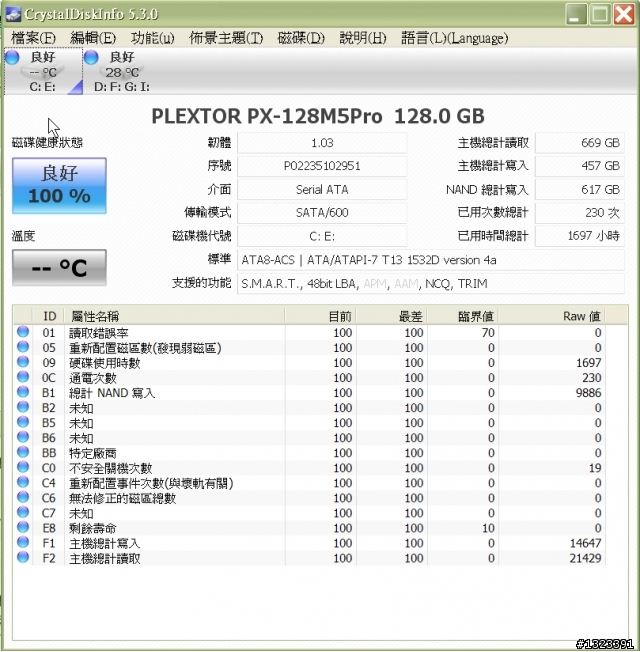Screen dimensions: 640x652
Task: Click the 屬性名稱 column header
Action: [174, 316]
